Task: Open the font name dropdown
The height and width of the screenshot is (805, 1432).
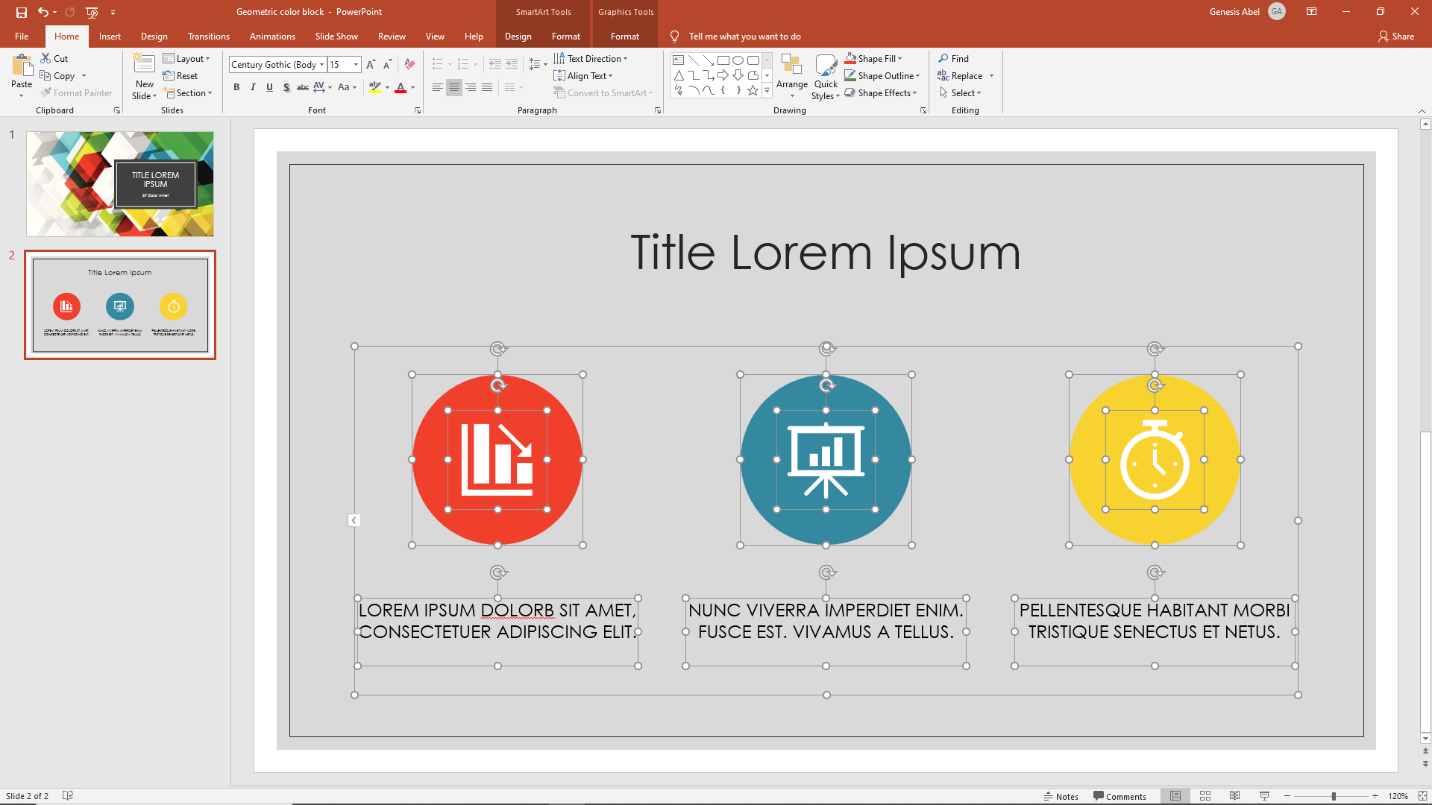Action: click(323, 64)
